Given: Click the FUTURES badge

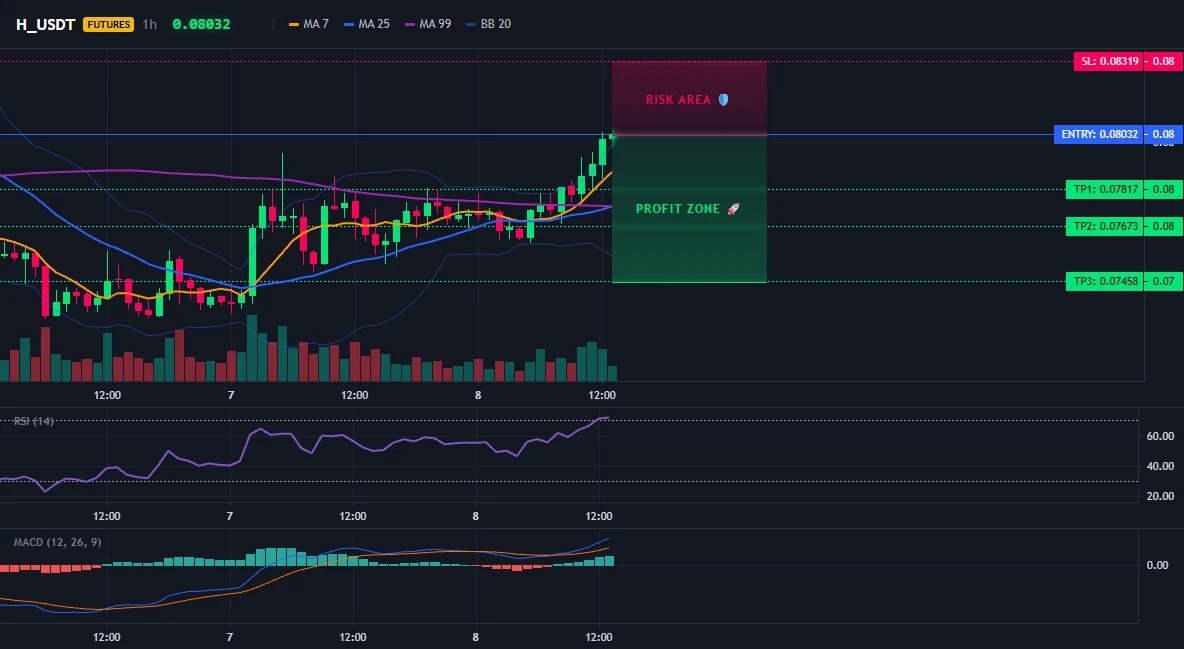Looking at the screenshot, I should click(x=109, y=24).
